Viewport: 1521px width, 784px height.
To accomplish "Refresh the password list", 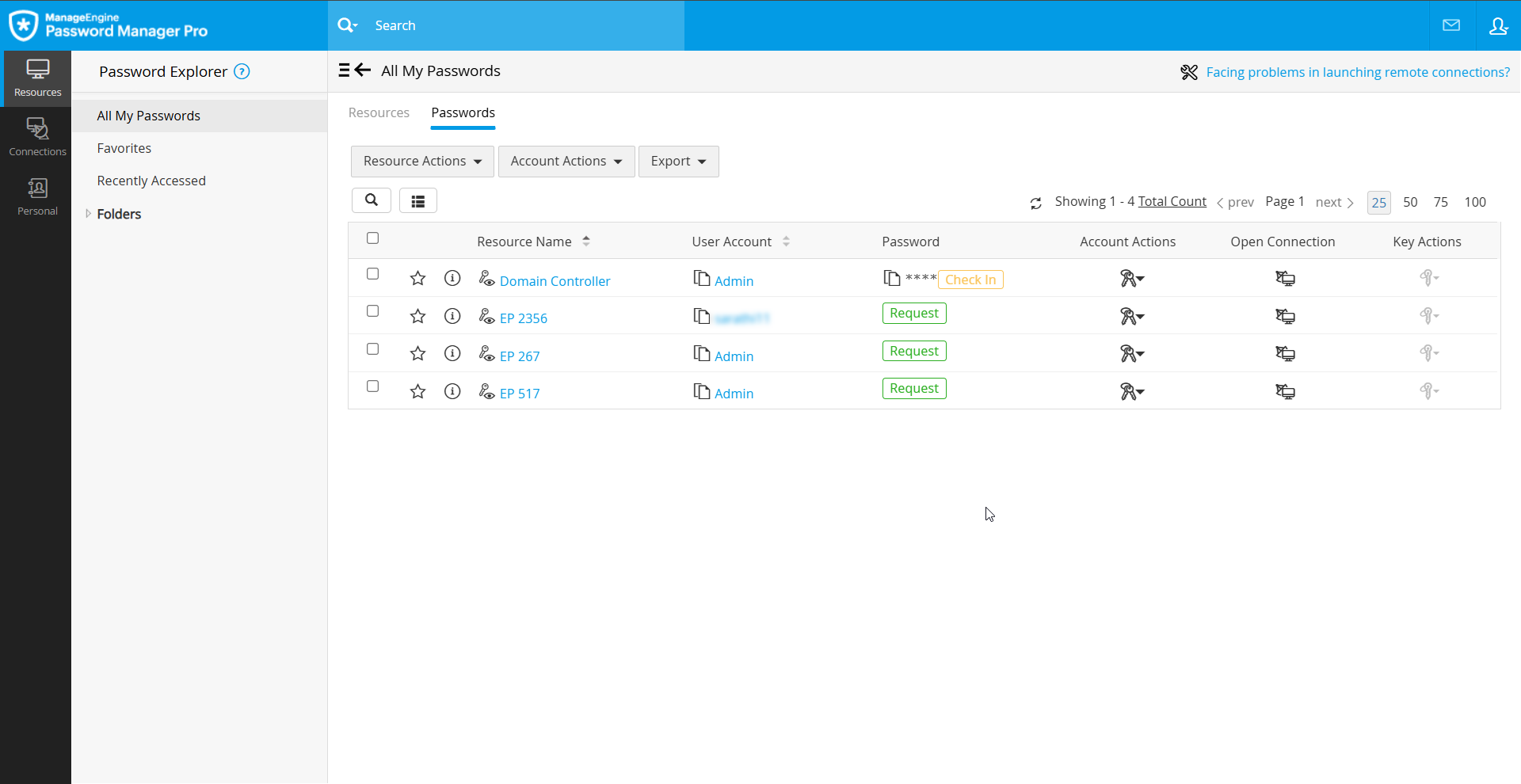I will pyautogui.click(x=1035, y=203).
